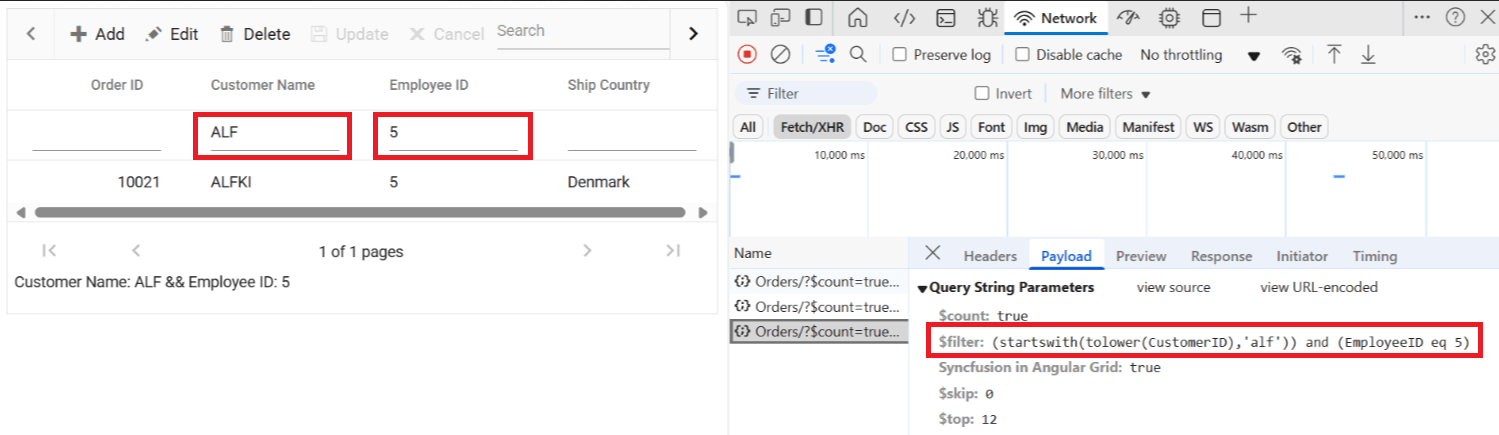1499x435 pixels.
Task: Open the Application tool icon
Action: click(1211, 17)
